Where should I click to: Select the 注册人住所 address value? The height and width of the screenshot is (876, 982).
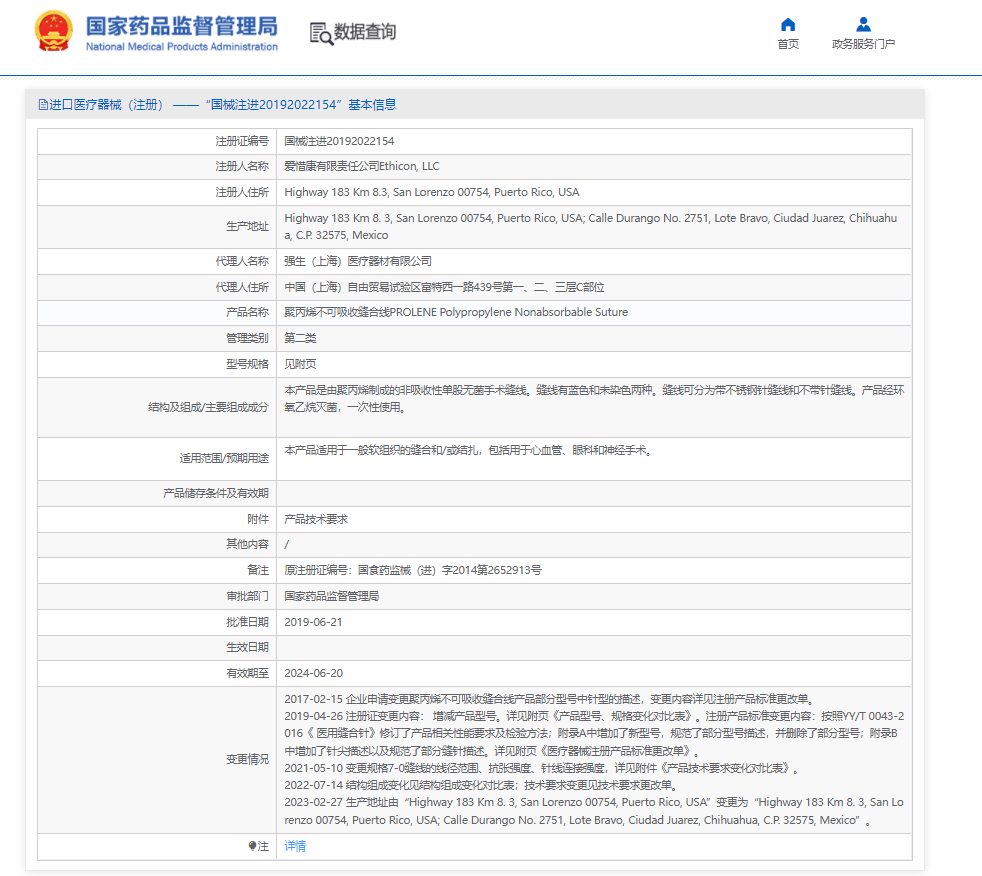[432, 192]
